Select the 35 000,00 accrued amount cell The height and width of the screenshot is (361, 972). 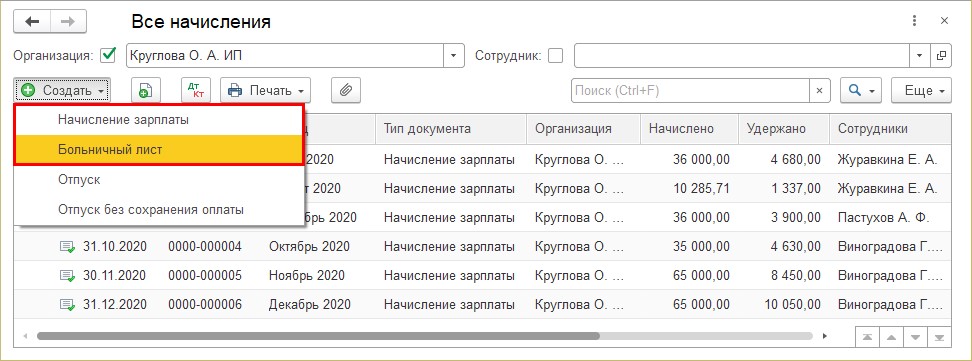(x=700, y=247)
